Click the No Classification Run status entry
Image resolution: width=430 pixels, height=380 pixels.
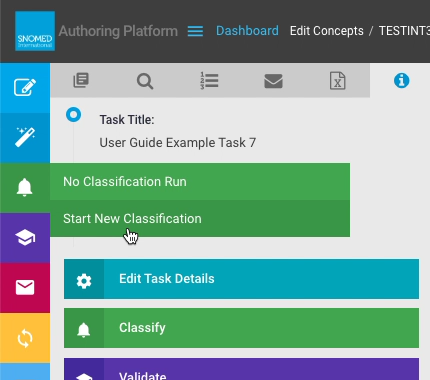(x=200, y=182)
